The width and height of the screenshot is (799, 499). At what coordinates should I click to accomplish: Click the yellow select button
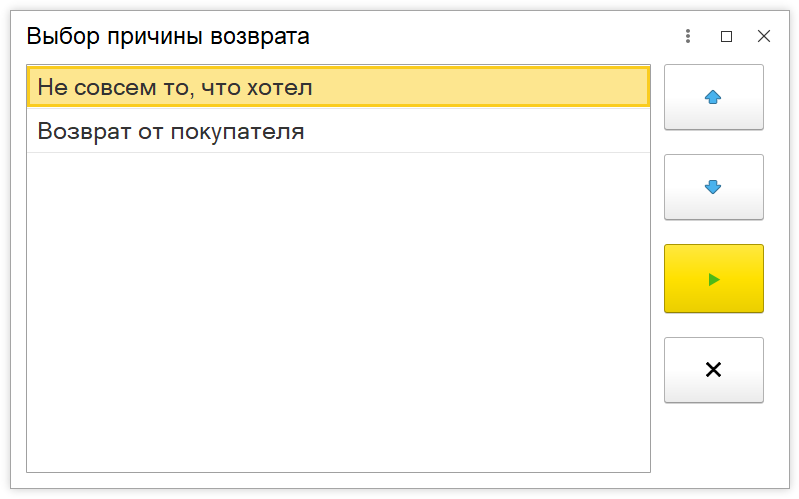click(713, 279)
